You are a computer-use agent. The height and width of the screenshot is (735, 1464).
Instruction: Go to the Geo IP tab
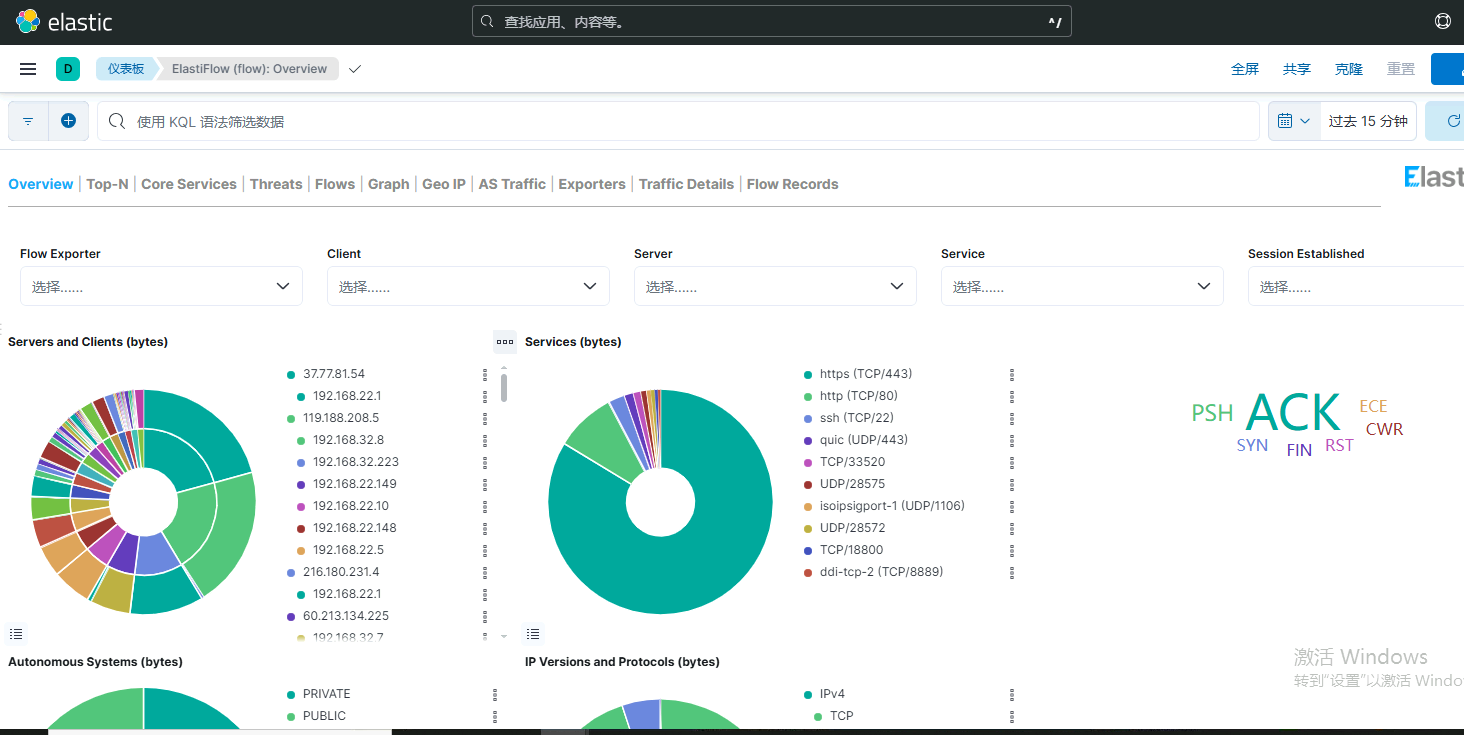[x=444, y=184]
